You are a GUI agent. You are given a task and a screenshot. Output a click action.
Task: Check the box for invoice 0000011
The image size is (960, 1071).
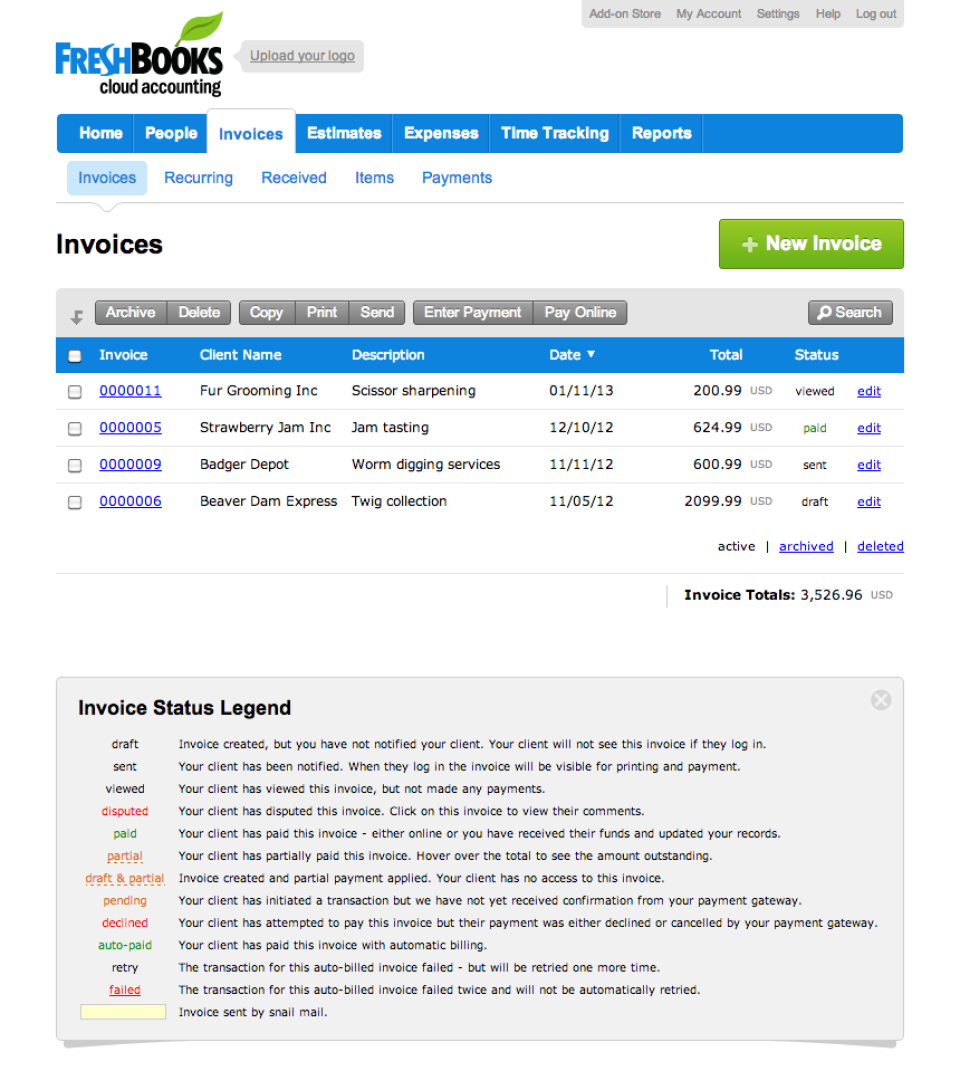(x=75, y=392)
